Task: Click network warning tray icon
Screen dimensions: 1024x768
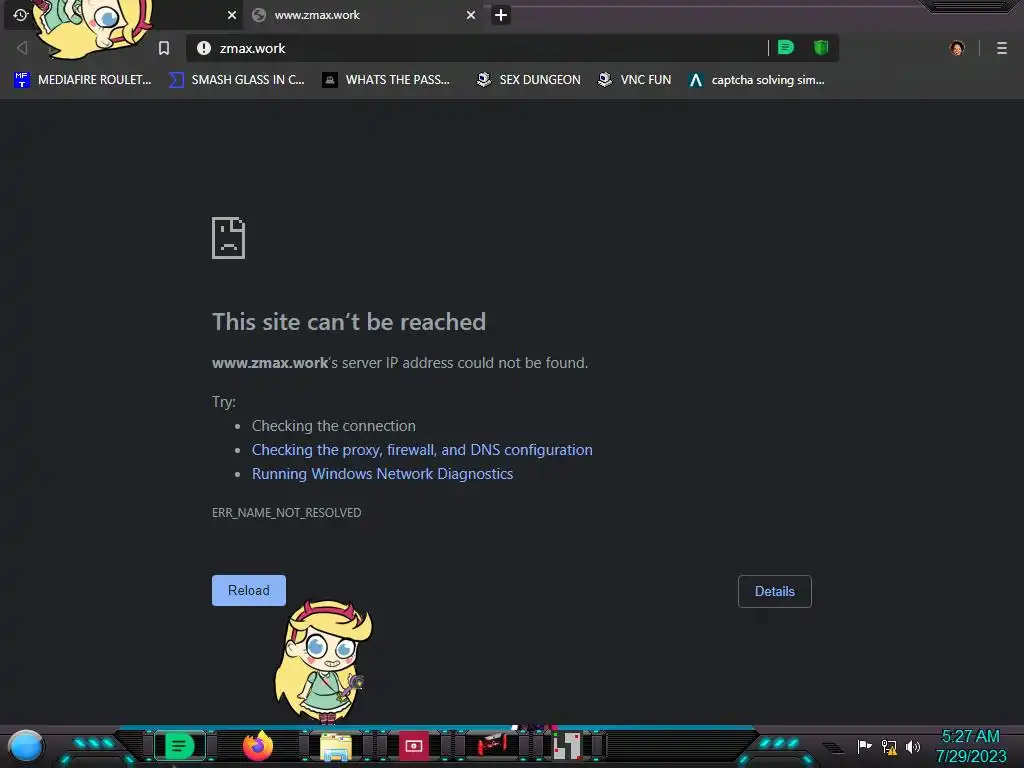Action: coord(889,746)
